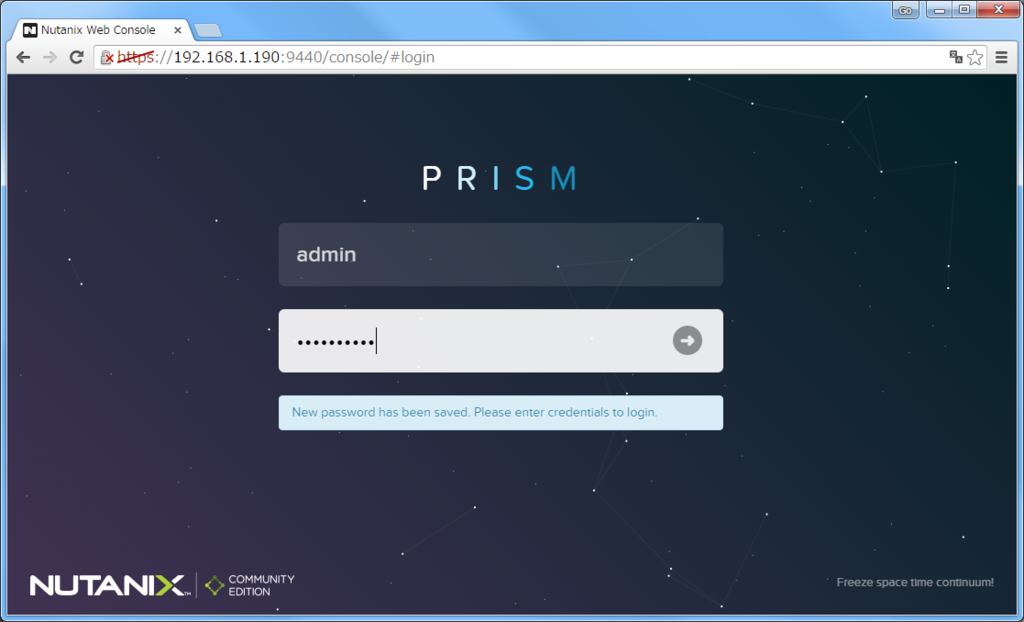Click the insecure HTTPS lock icon
This screenshot has width=1024, height=622.
106,57
